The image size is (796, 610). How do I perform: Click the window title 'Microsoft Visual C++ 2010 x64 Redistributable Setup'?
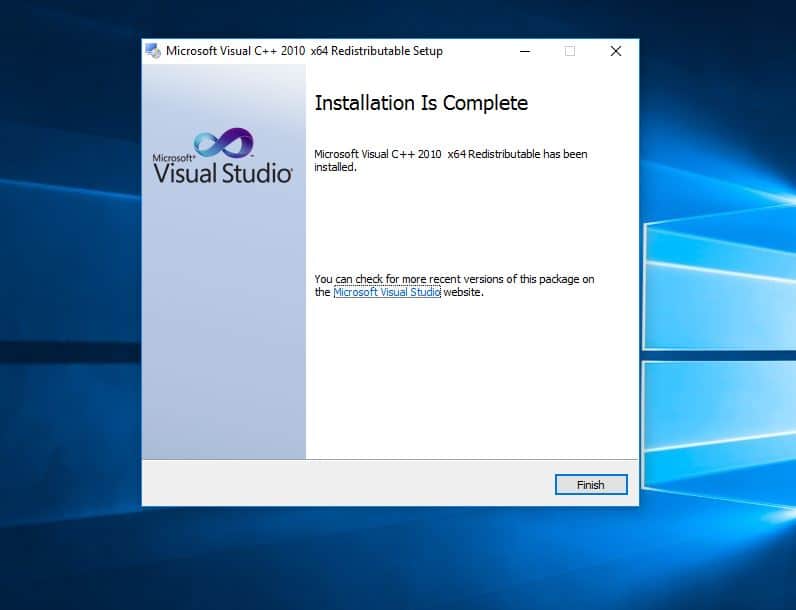coord(304,51)
